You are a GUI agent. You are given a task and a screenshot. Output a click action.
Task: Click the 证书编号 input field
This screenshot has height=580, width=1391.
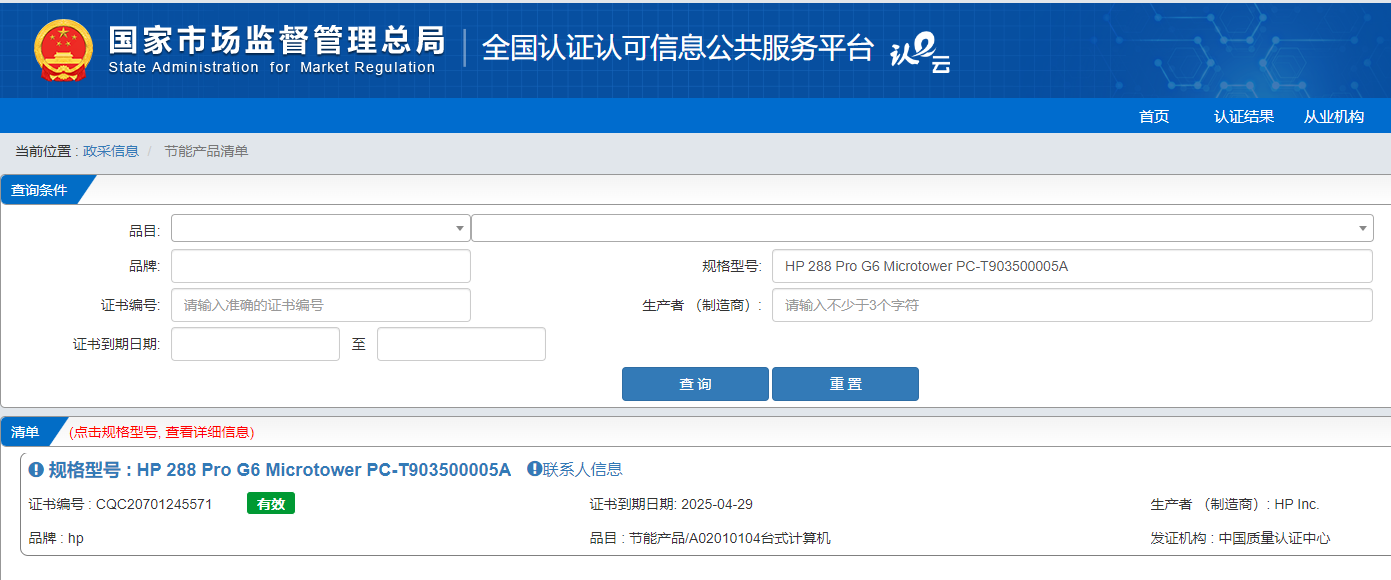(321, 305)
